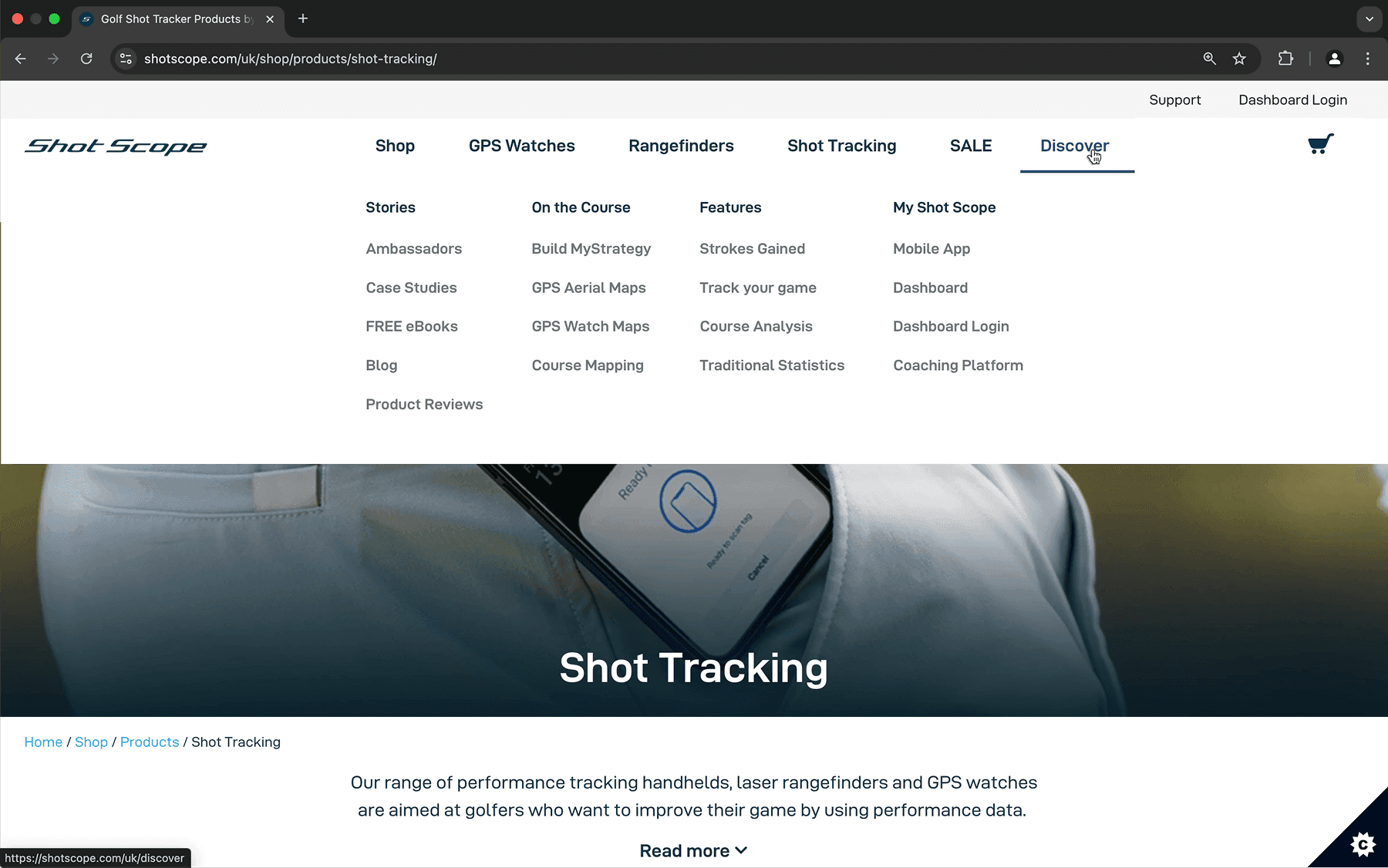Click the Features heading

pyautogui.click(x=730, y=207)
